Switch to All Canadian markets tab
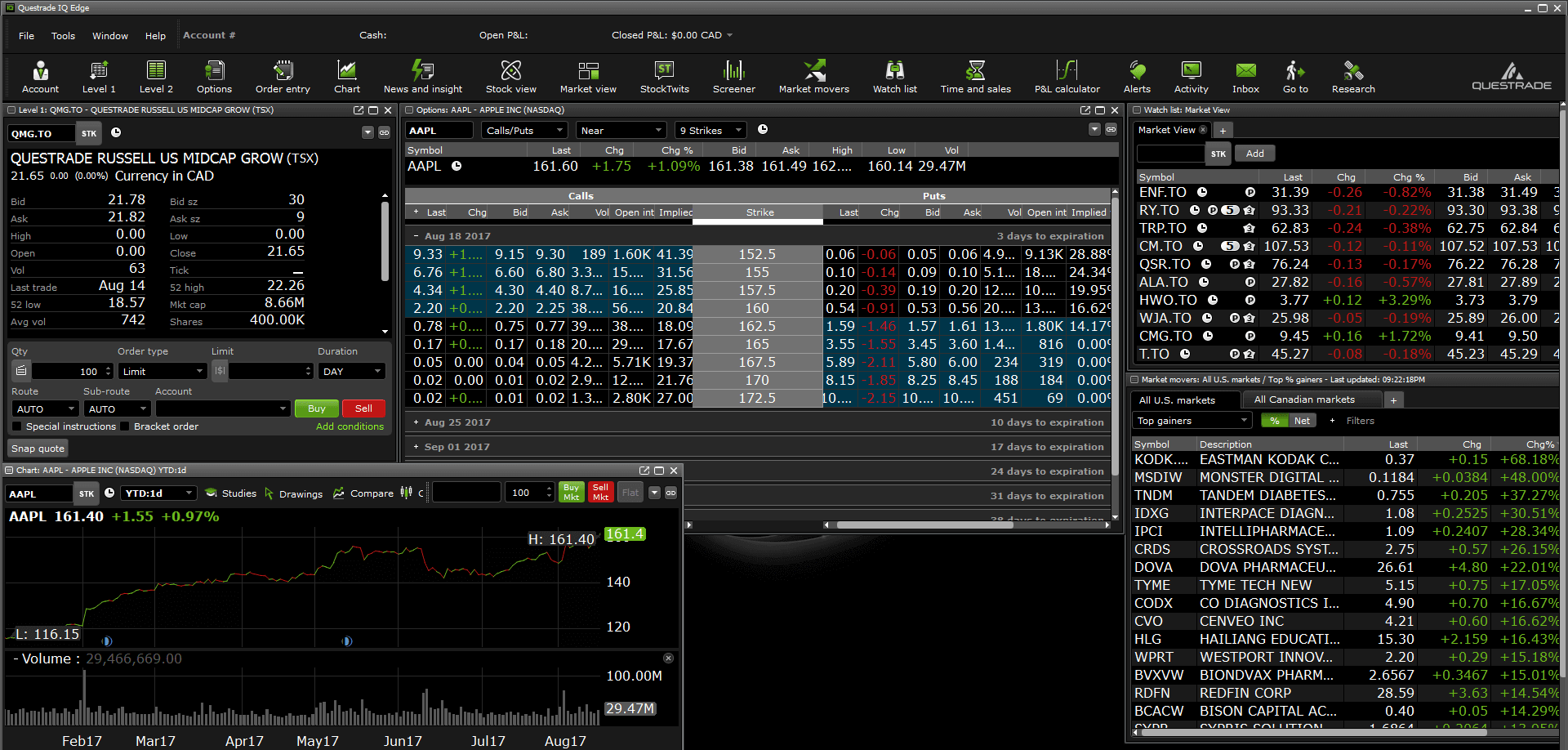The image size is (1568, 750). (1304, 400)
